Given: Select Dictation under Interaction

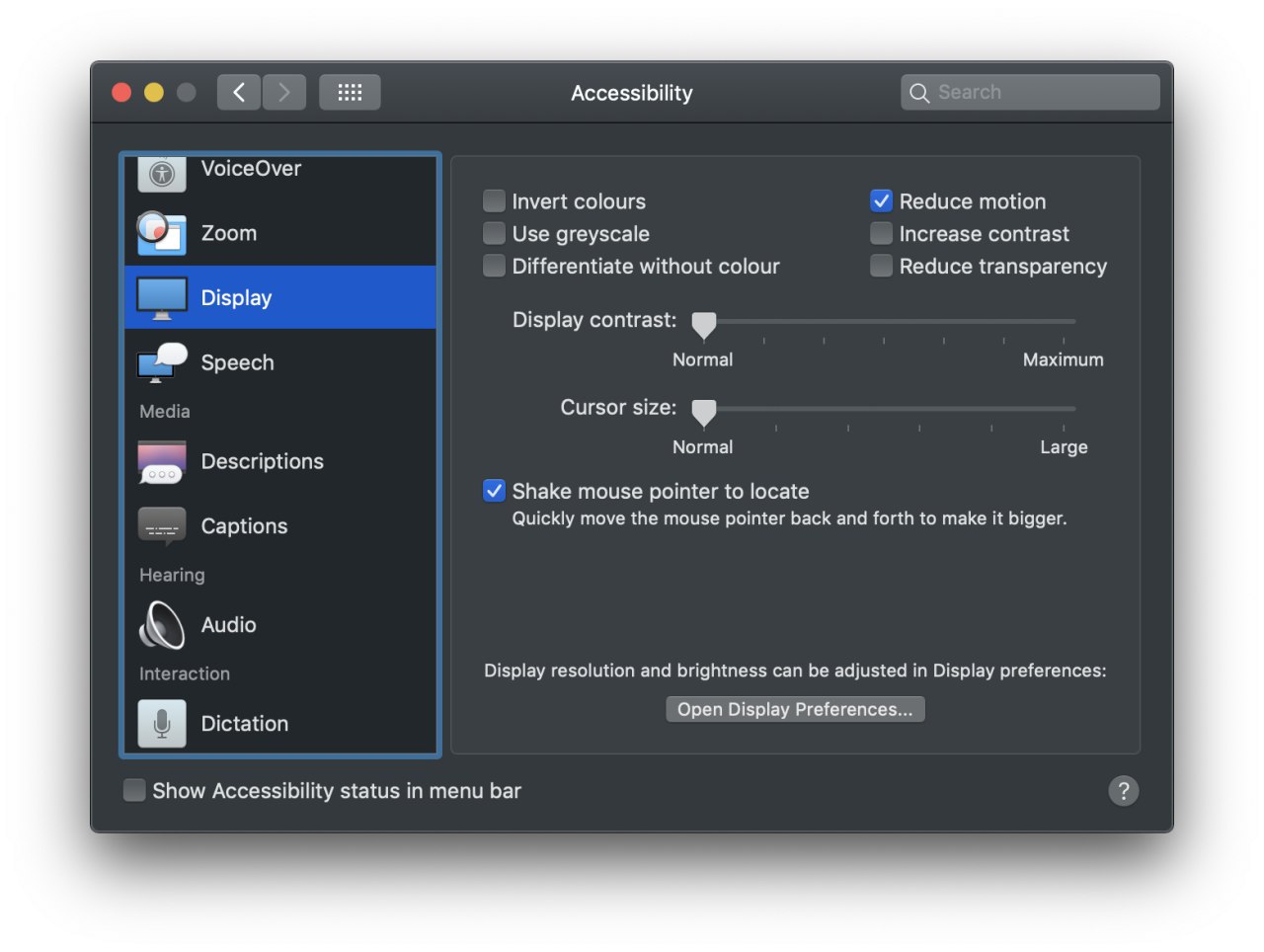Looking at the screenshot, I should [280, 724].
